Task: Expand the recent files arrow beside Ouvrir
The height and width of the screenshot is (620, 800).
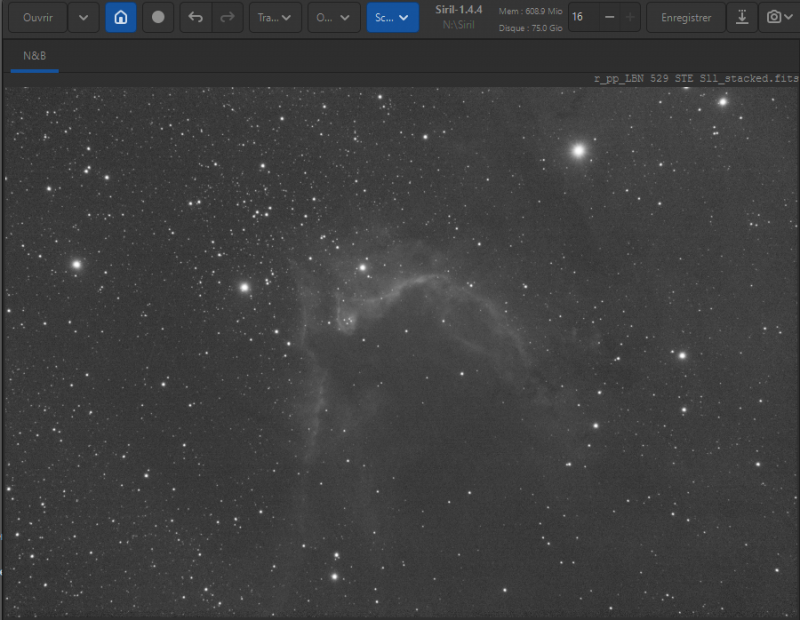Action: click(x=84, y=17)
